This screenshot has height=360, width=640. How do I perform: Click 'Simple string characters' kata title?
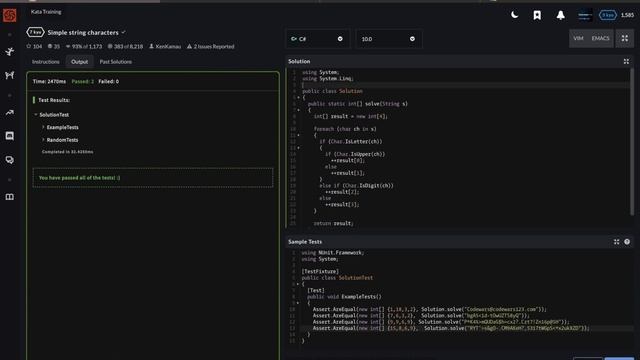(83, 32)
